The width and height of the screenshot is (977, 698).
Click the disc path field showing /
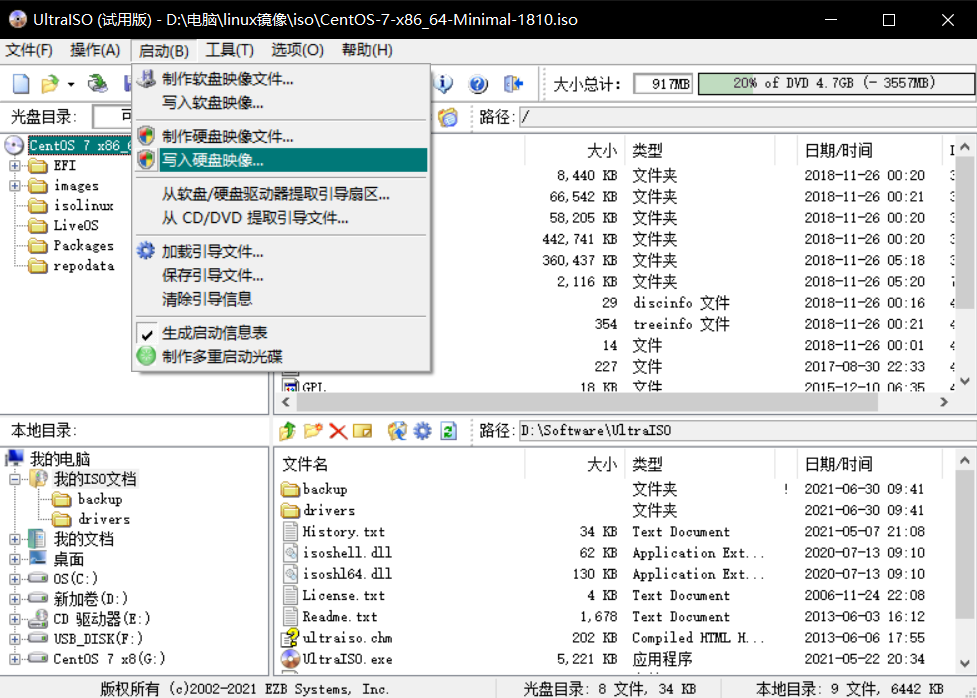[x=746, y=117]
